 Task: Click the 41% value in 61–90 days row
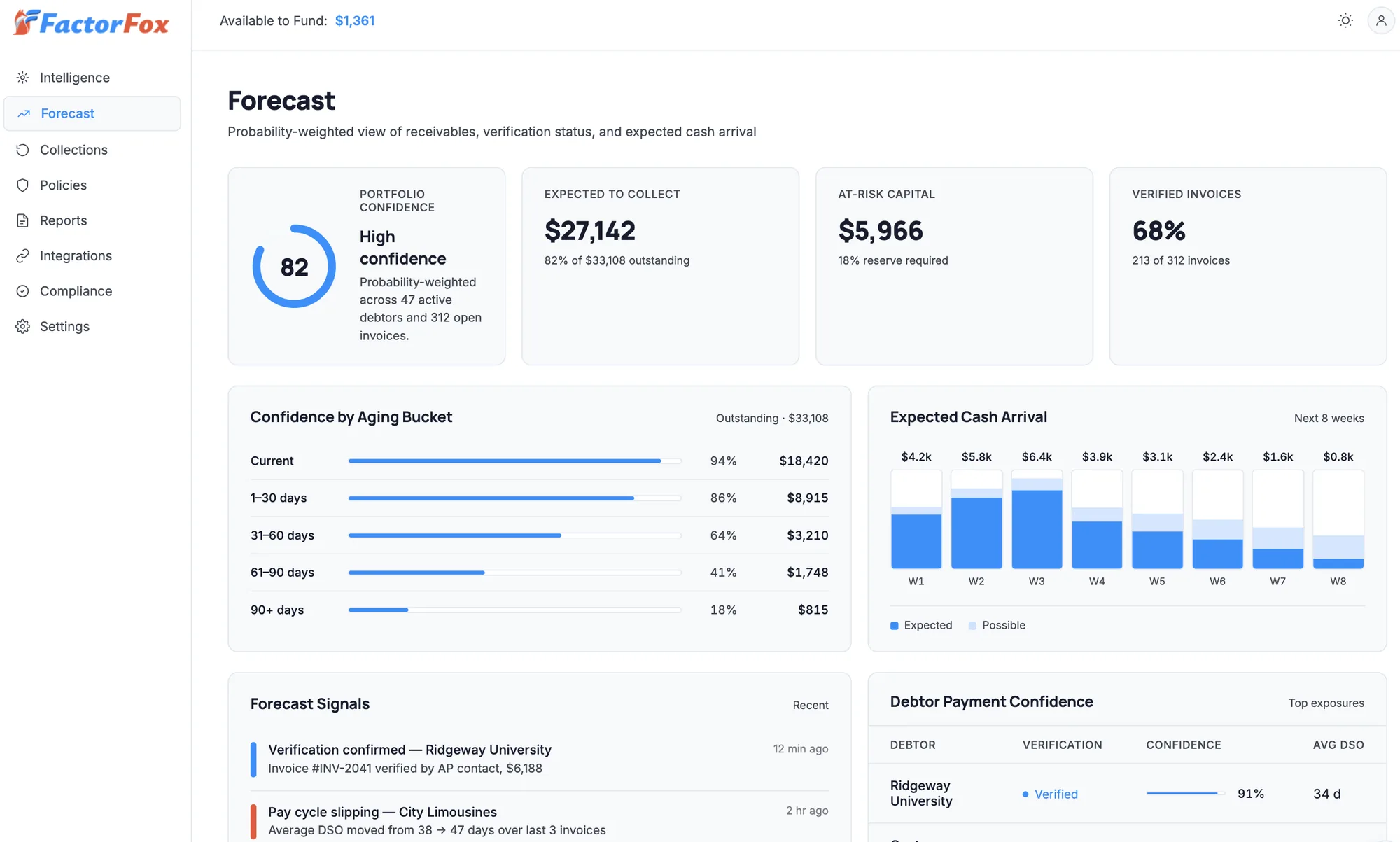click(x=723, y=573)
